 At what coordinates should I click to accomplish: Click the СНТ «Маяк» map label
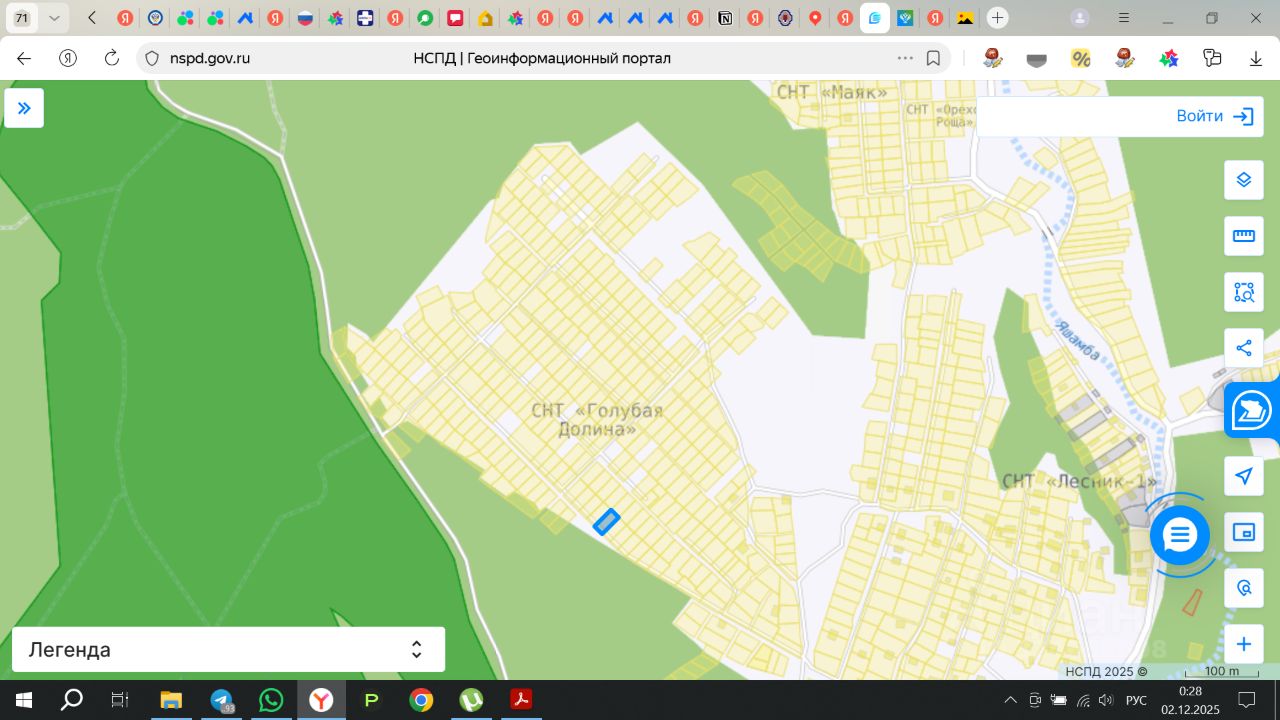click(x=832, y=93)
